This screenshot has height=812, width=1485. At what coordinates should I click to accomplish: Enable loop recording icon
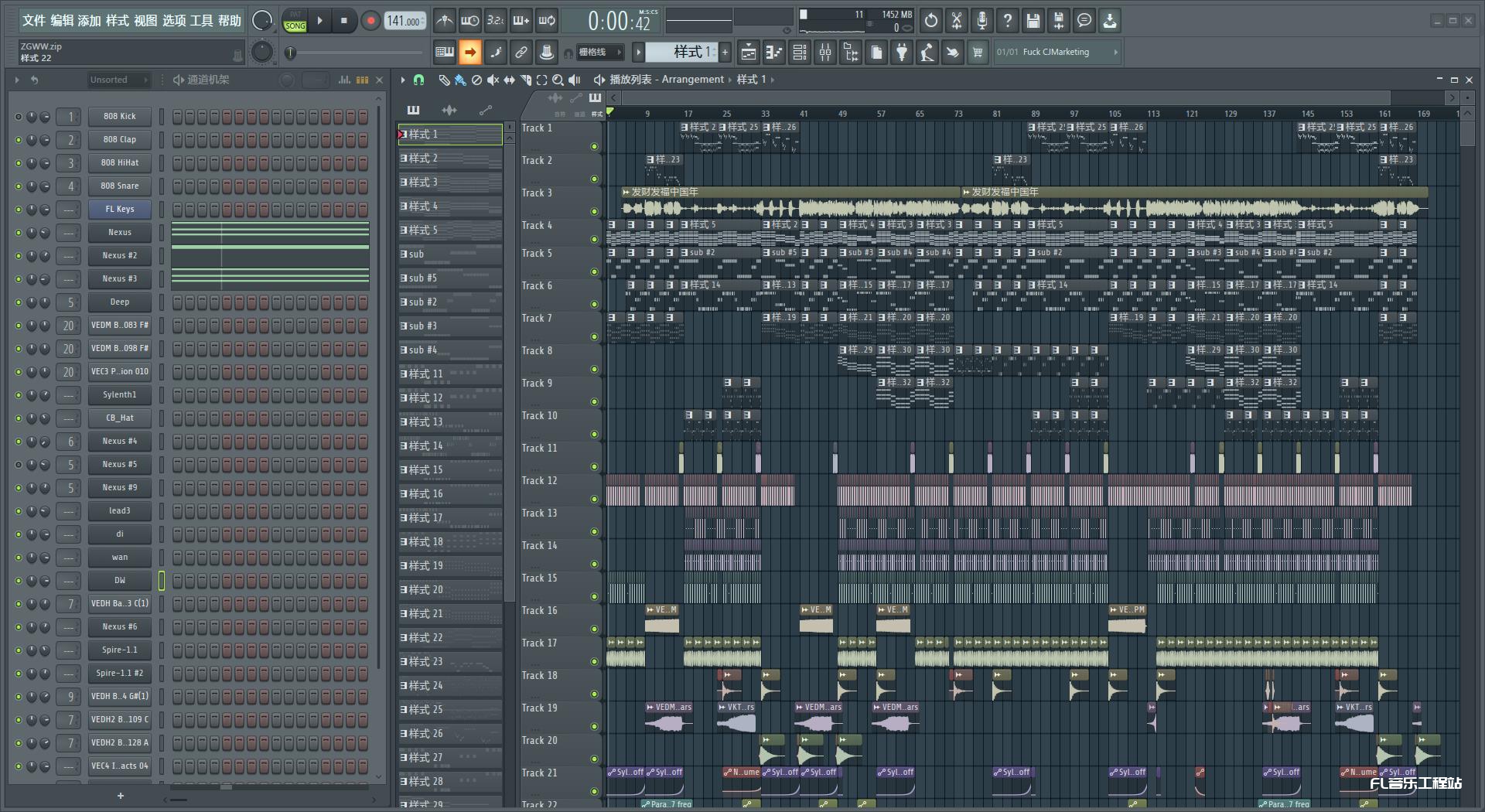pos(547,21)
